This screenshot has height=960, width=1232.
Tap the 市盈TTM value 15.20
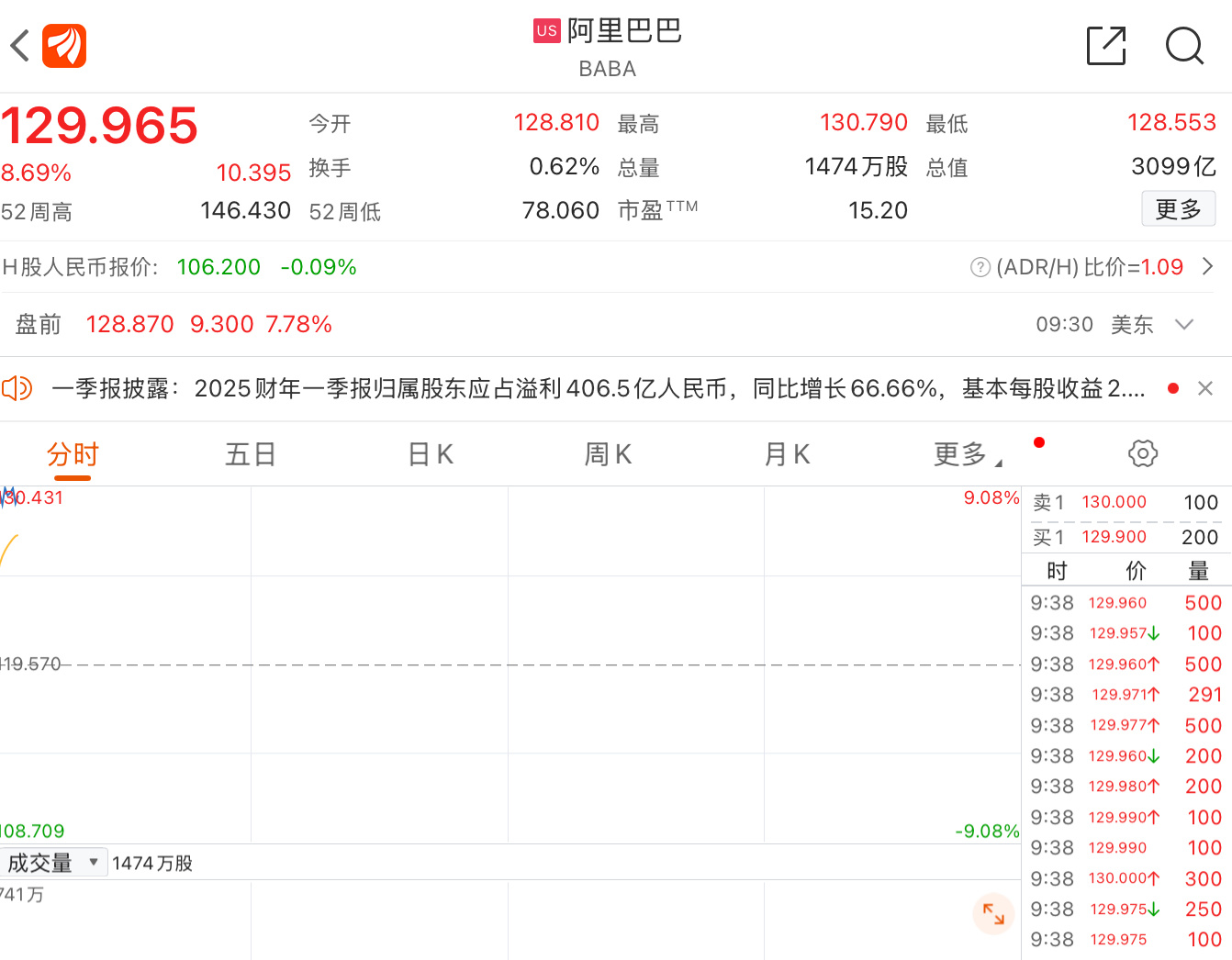click(878, 210)
